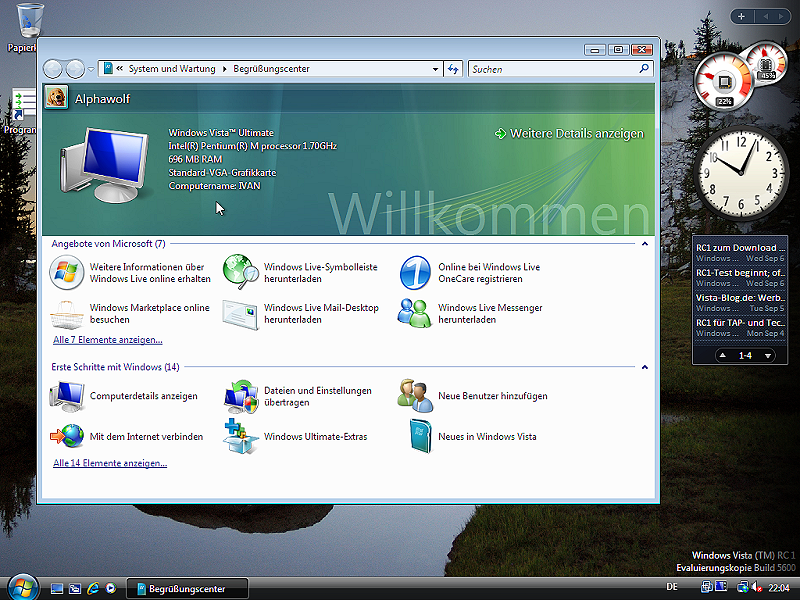Click Alle 7 Elemente anzeigen link
The height and width of the screenshot is (600, 800).
(107, 340)
